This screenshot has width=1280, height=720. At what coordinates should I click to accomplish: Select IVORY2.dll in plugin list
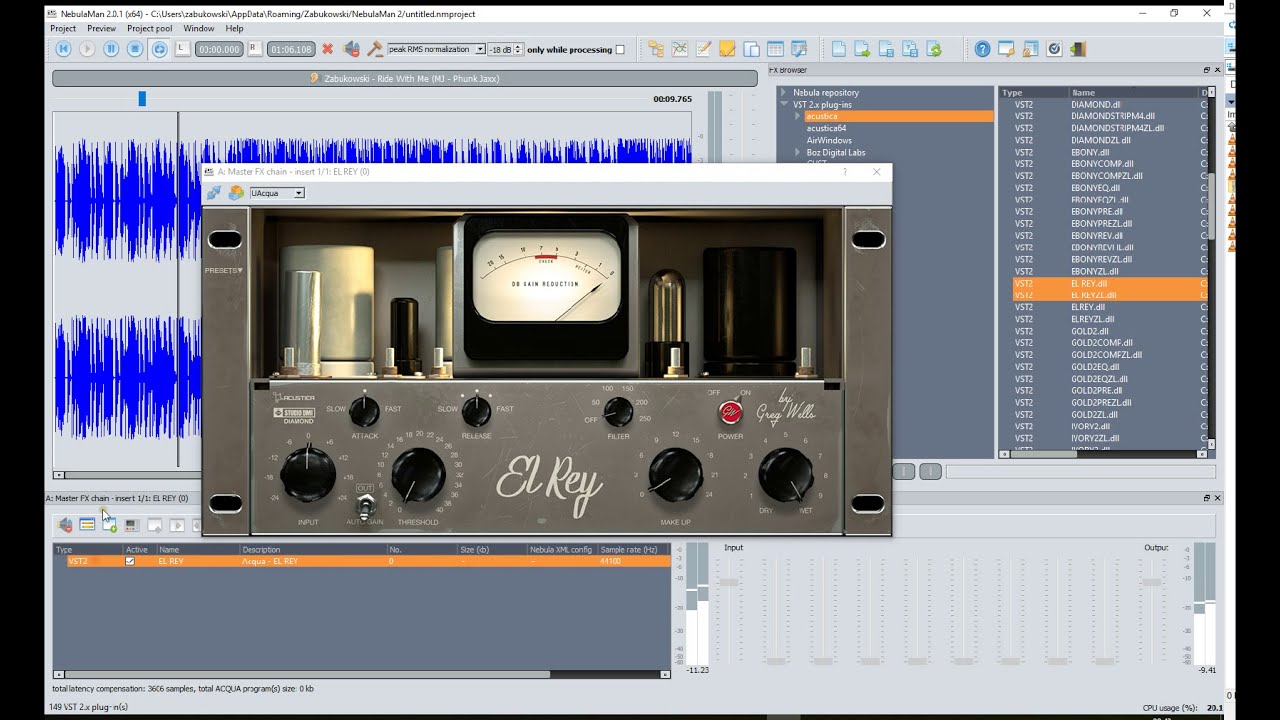(x=1090, y=426)
